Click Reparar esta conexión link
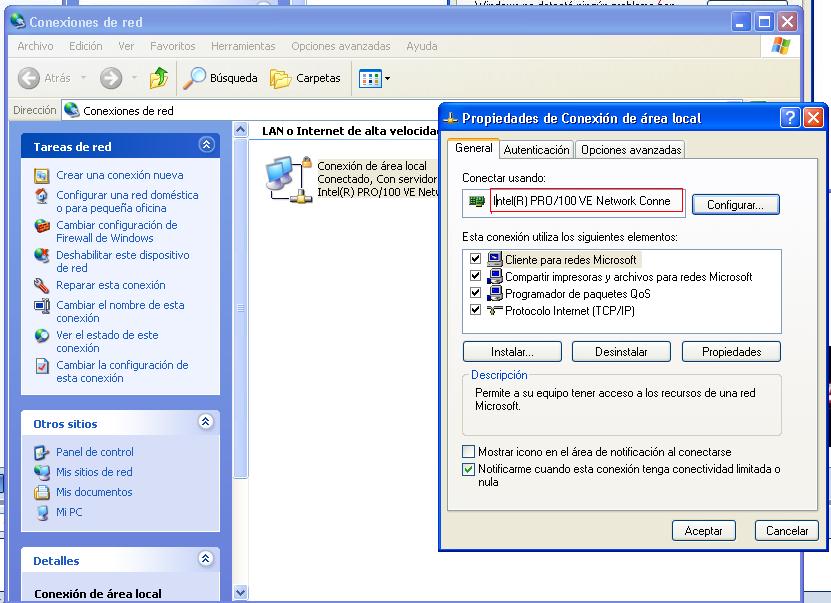The image size is (831, 603). tap(111, 285)
